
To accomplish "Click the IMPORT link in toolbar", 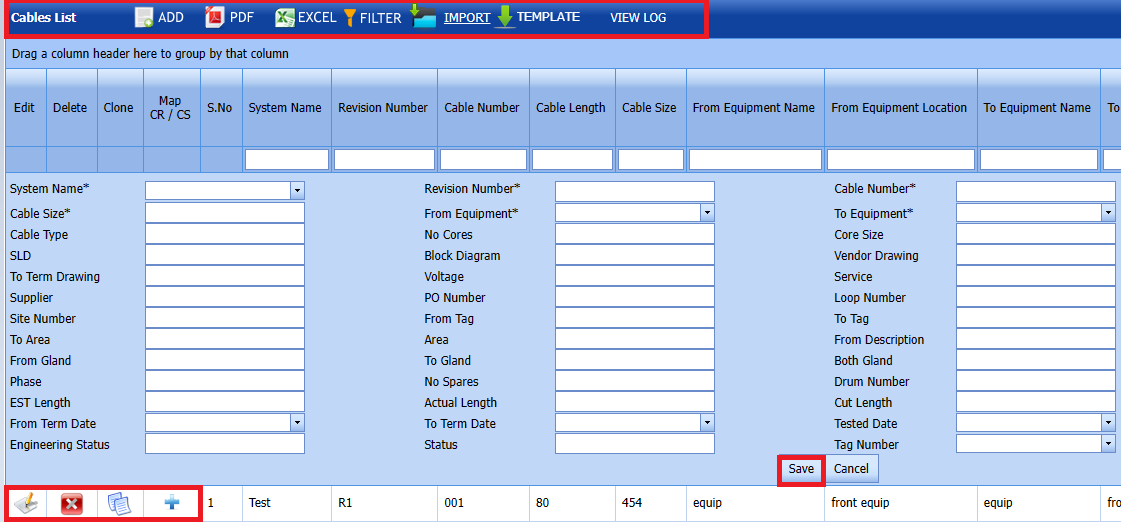I will [x=466, y=18].
